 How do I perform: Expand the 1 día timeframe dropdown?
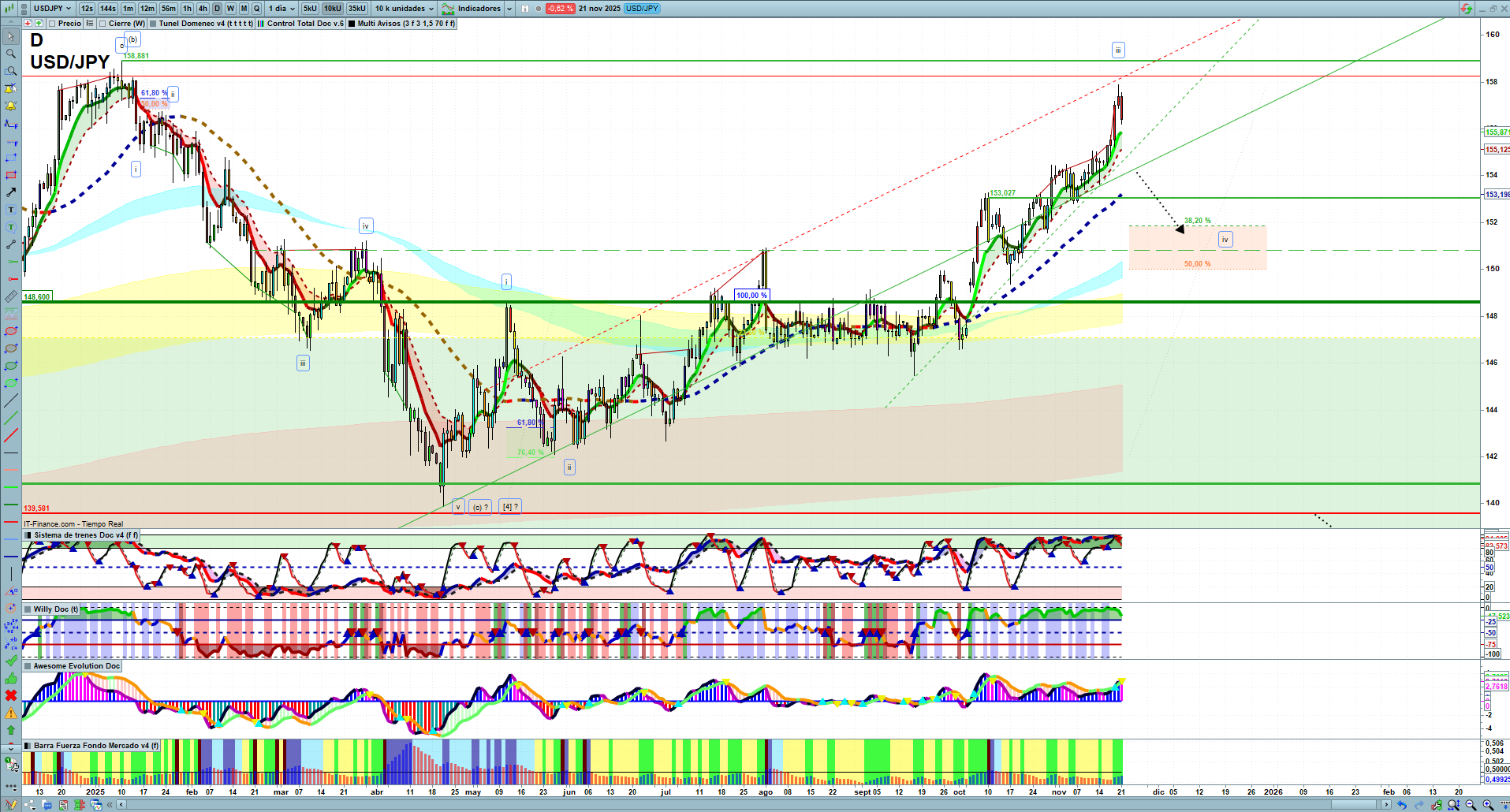pyautogui.click(x=281, y=9)
